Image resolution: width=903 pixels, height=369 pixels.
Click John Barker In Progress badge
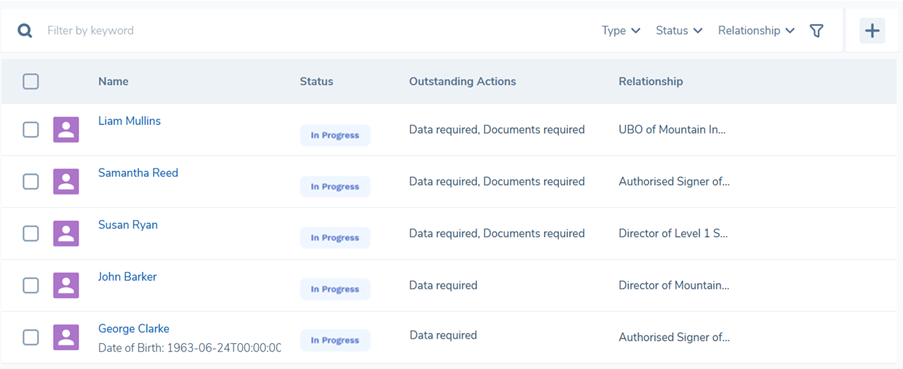[335, 289]
